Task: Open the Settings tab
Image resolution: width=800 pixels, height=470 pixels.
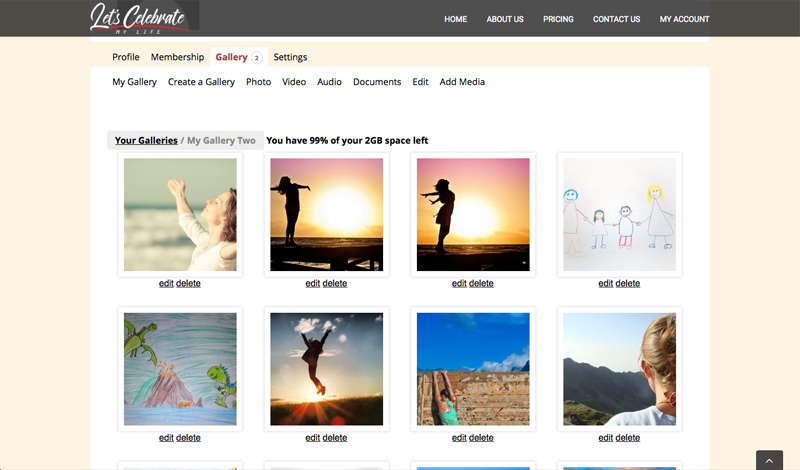Action: click(290, 57)
